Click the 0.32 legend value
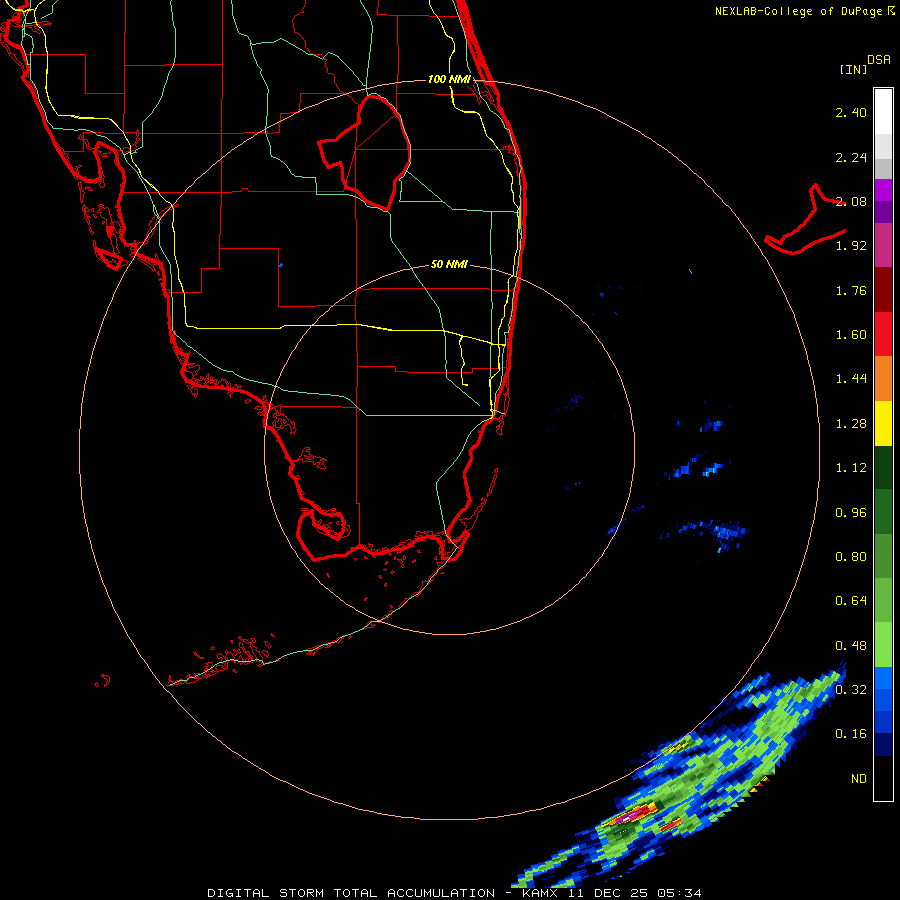Image resolution: width=900 pixels, height=900 pixels. 851,690
